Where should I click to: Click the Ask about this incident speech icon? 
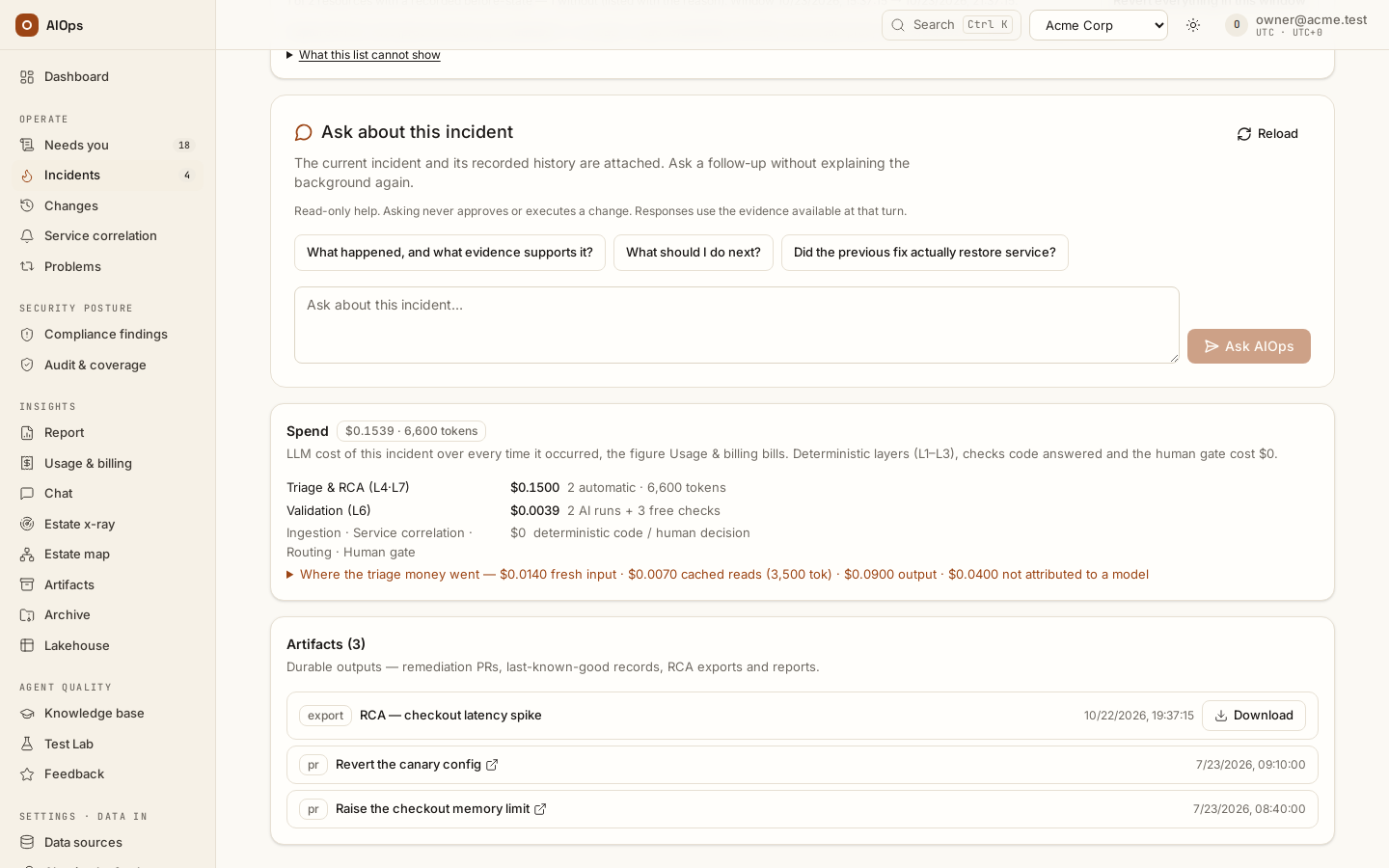coord(304,133)
